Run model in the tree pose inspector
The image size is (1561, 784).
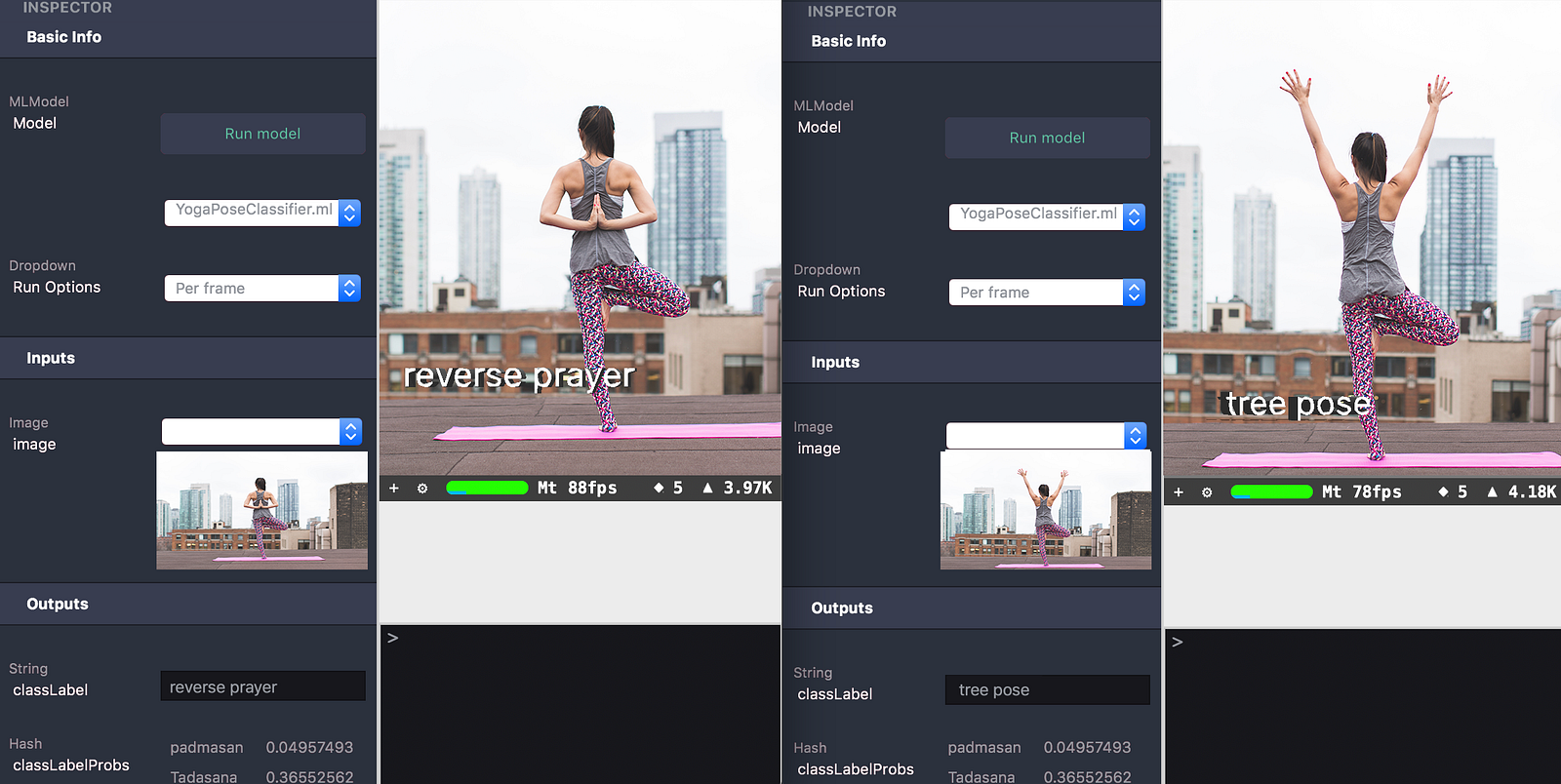click(1047, 137)
